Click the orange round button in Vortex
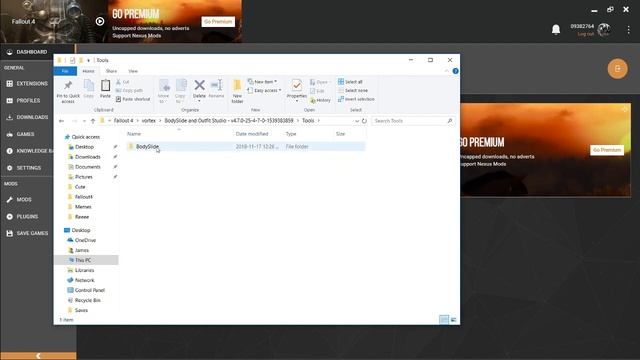 tap(618, 69)
